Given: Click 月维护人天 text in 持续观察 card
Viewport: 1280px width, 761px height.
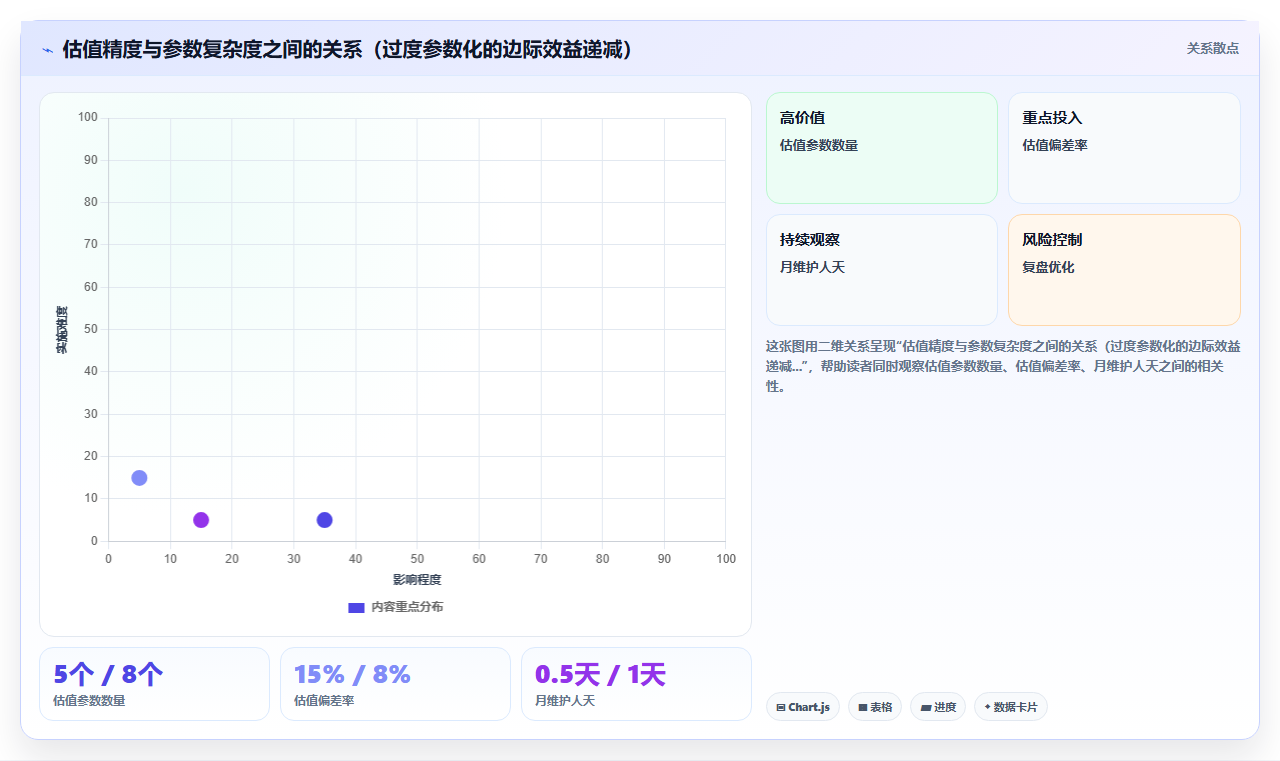Looking at the screenshot, I should 813,267.
